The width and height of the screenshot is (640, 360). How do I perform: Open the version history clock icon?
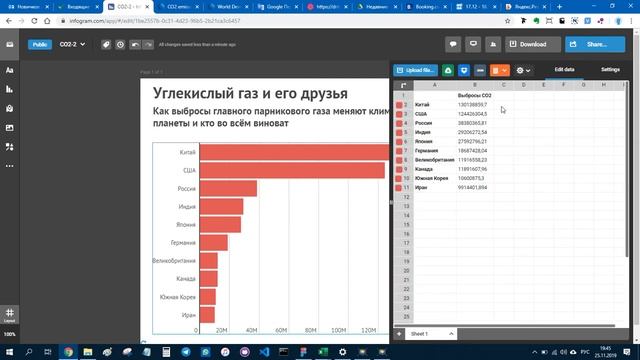(120, 44)
